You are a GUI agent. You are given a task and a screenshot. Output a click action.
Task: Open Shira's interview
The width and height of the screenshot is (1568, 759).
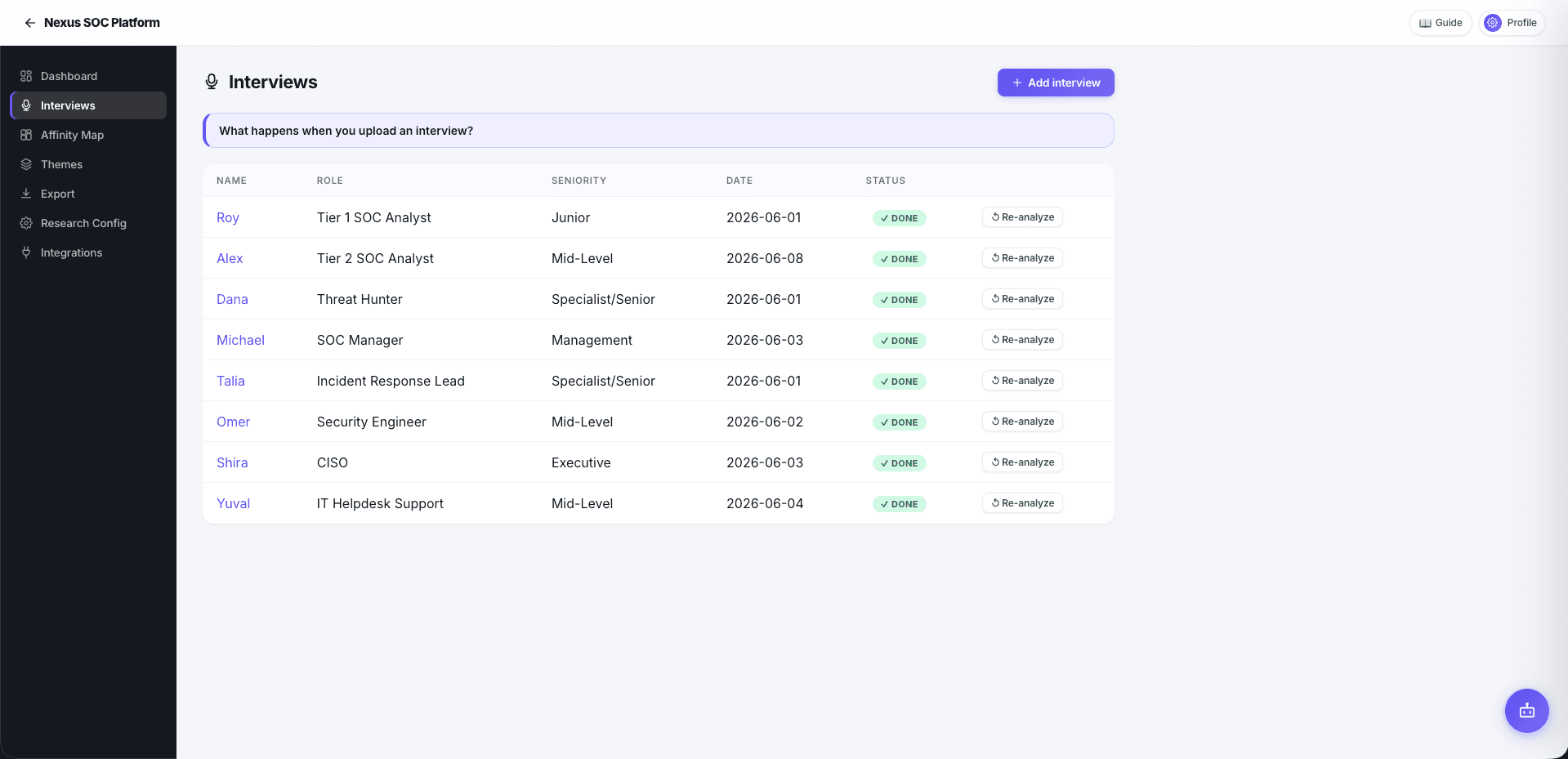232,462
